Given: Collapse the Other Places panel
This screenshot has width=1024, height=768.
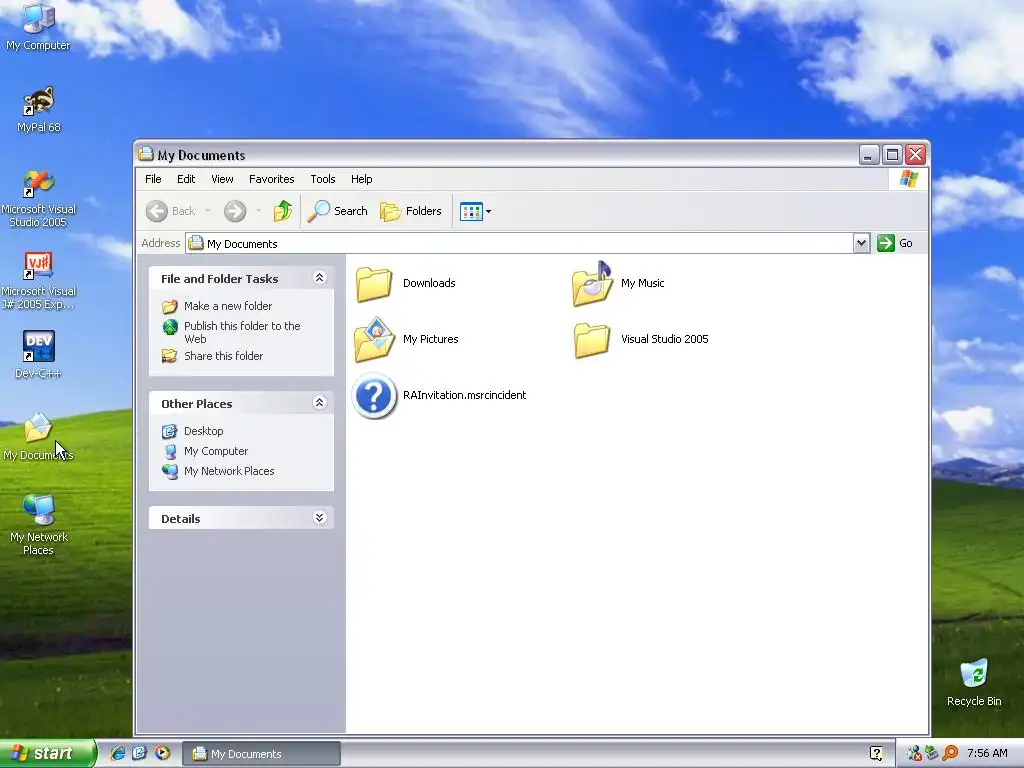Looking at the screenshot, I should (x=319, y=403).
